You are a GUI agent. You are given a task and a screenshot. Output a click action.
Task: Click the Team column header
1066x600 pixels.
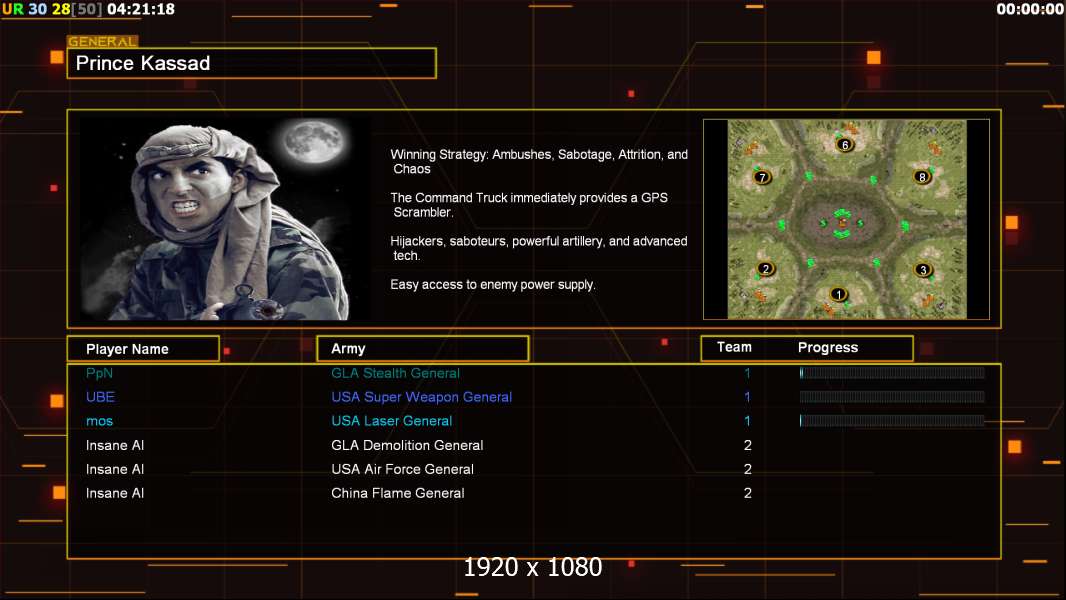click(x=734, y=347)
